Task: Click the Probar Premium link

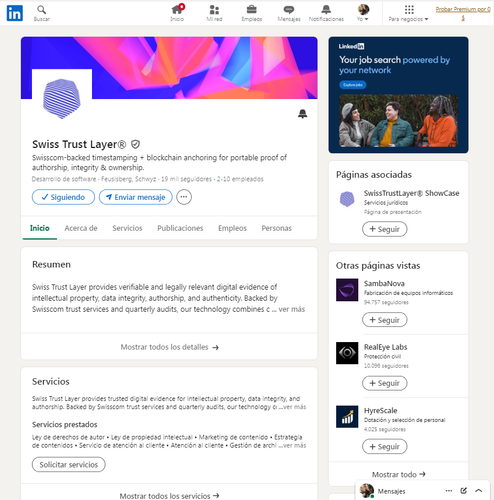Action: [x=463, y=13]
